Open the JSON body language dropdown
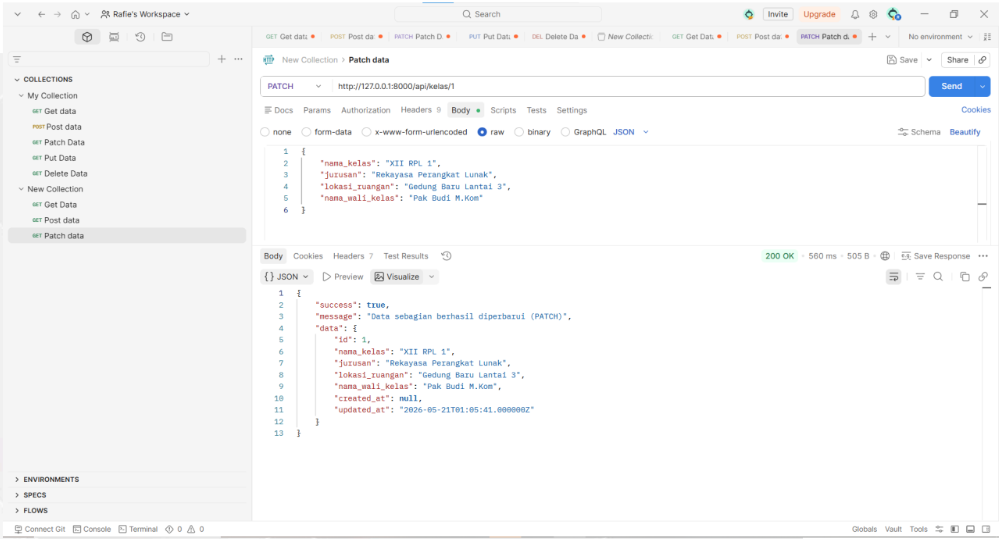The image size is (1003, 539). pyautogui.click(x=631, y=132)
